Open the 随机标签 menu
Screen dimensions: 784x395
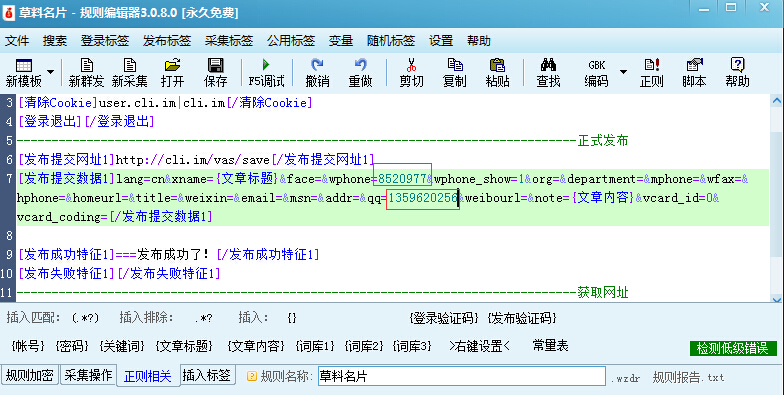pyautogui.click(x=390, y=40)
